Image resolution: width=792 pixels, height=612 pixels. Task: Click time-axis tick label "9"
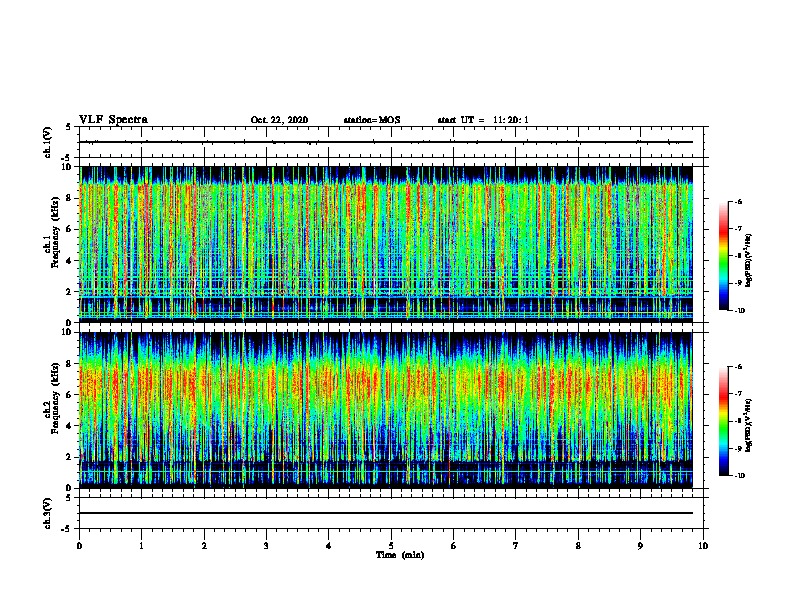(x=640, y=546)
